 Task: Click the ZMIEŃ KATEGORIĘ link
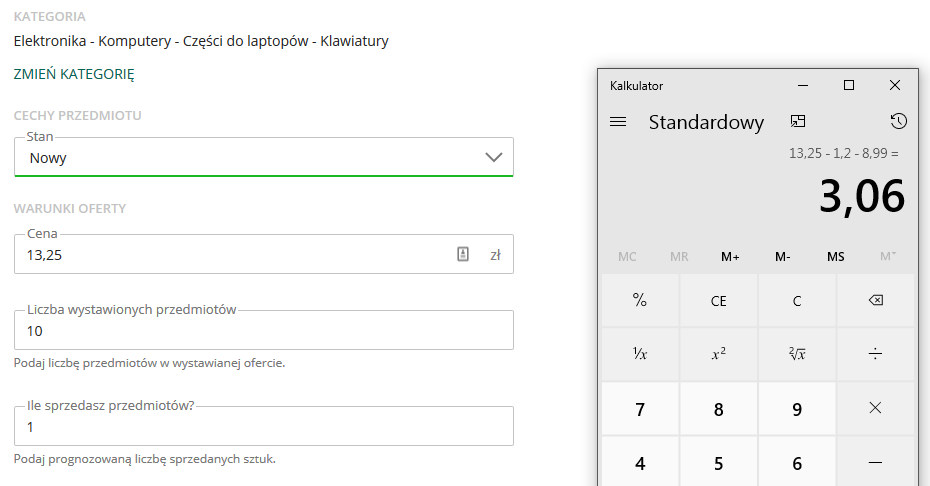[x=74, y=74]
